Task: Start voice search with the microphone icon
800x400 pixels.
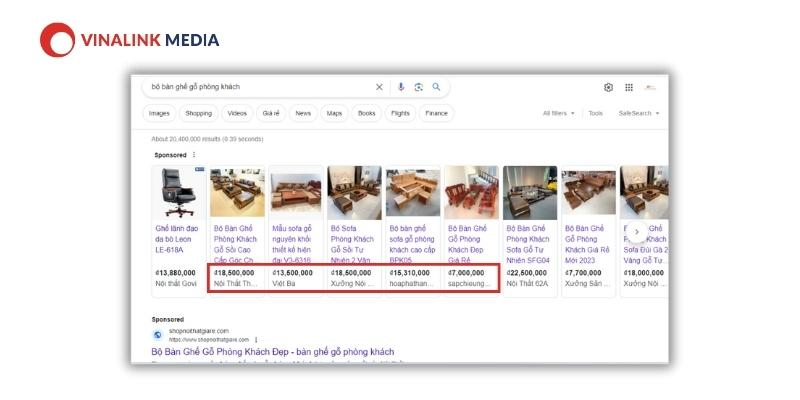Action: click(401, 87)
